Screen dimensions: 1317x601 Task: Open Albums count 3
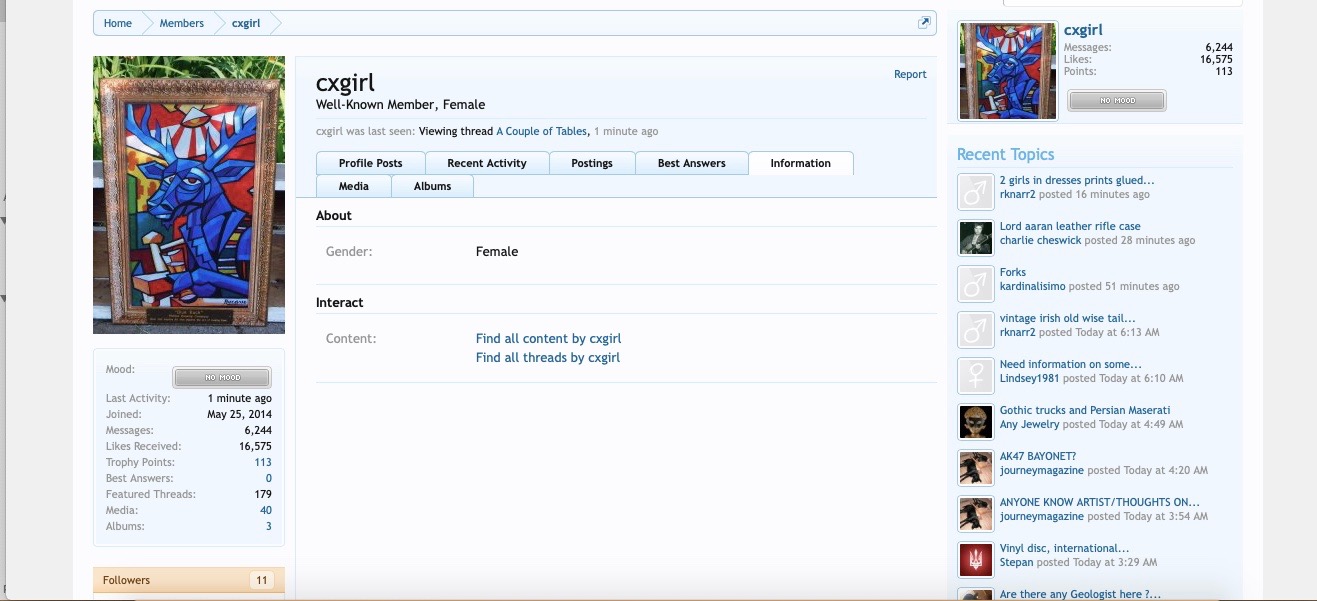click(268, 526)
